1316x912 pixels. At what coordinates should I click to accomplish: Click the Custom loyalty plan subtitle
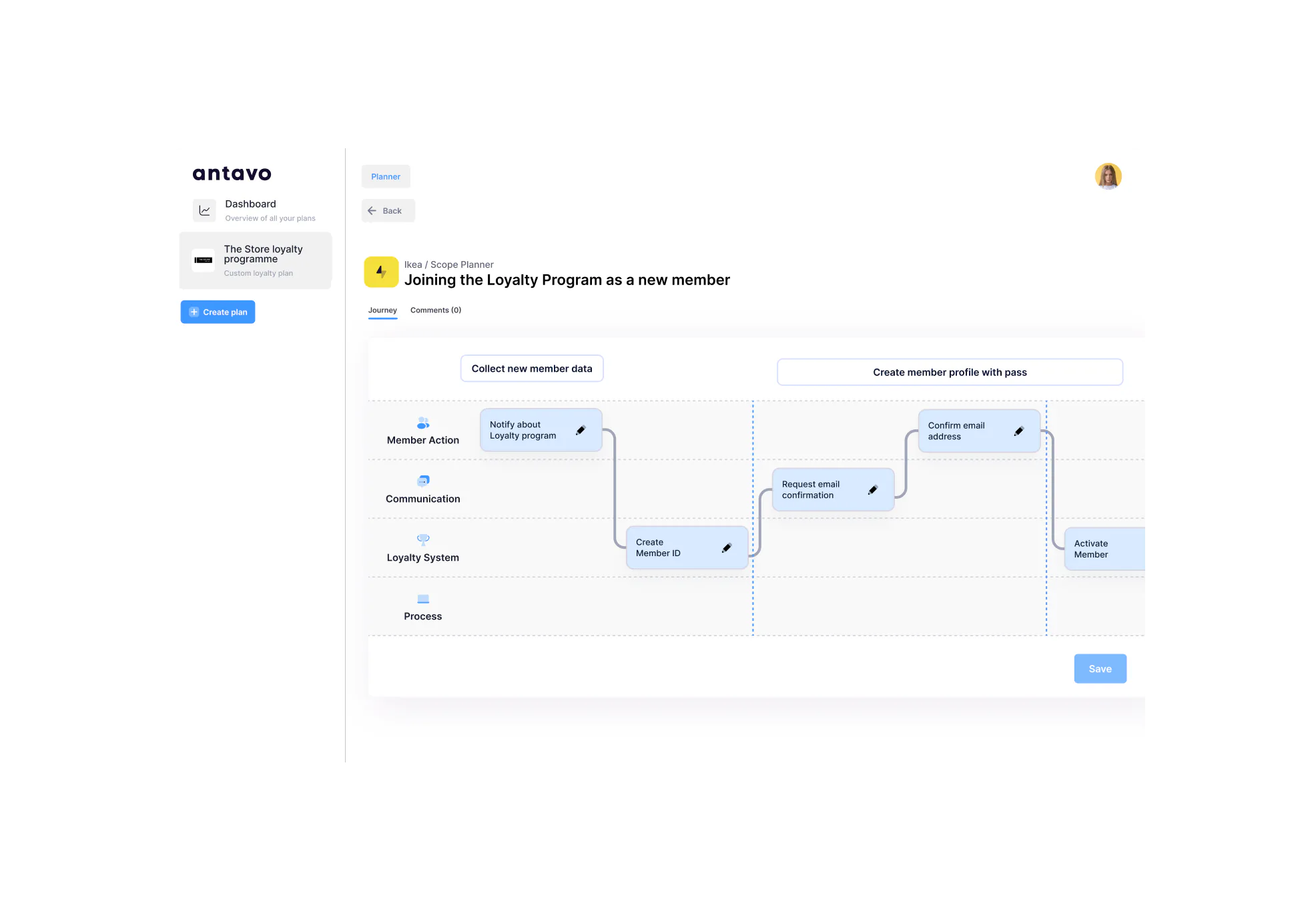tap(258, 273)
